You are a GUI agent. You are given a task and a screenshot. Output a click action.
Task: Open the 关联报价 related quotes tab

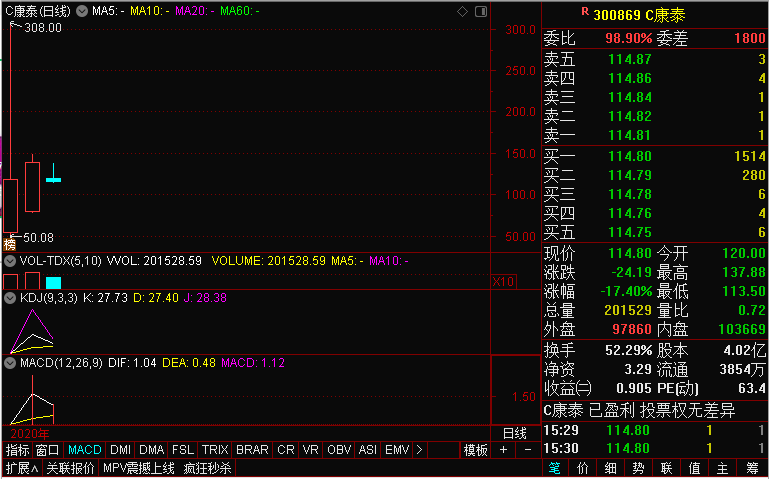(x=70, y=468)
